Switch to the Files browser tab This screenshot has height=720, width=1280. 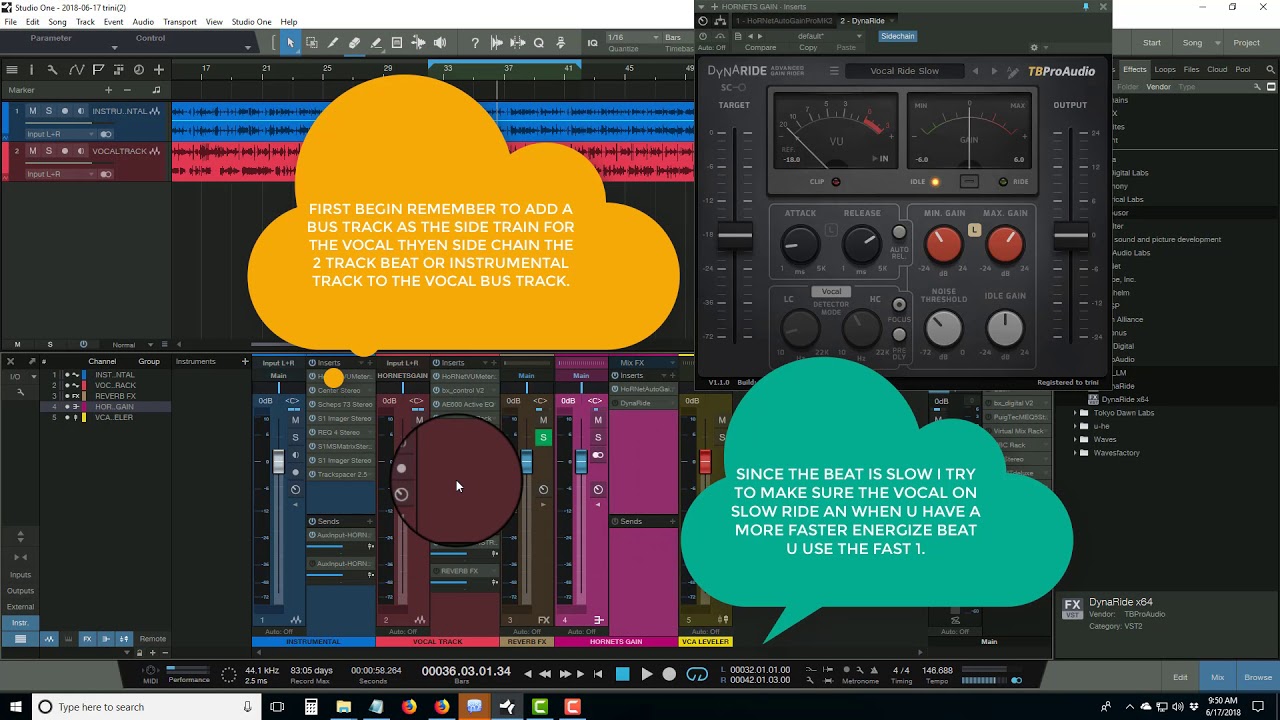(1191, 69)
